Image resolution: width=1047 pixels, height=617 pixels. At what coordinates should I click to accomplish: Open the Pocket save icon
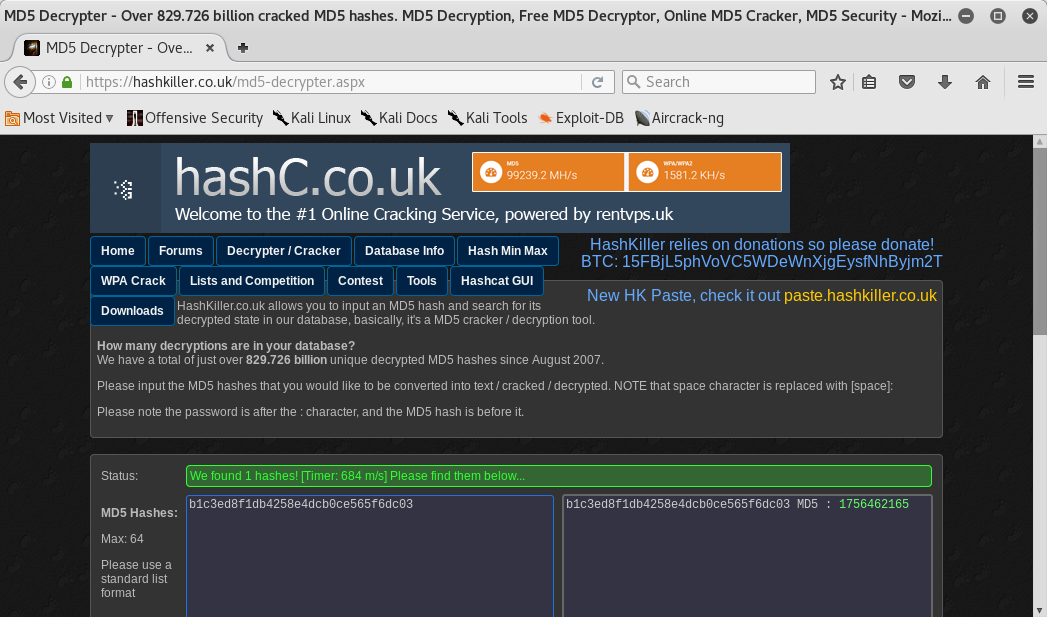907,82
